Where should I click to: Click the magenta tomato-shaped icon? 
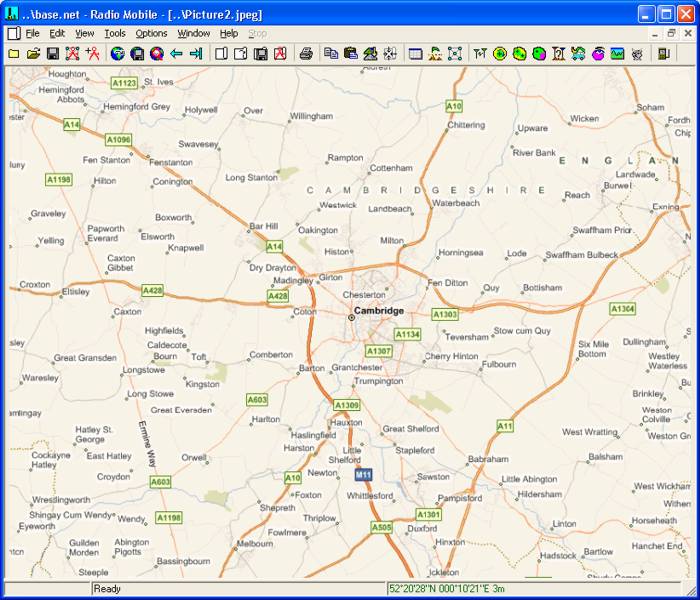point(598,54)
